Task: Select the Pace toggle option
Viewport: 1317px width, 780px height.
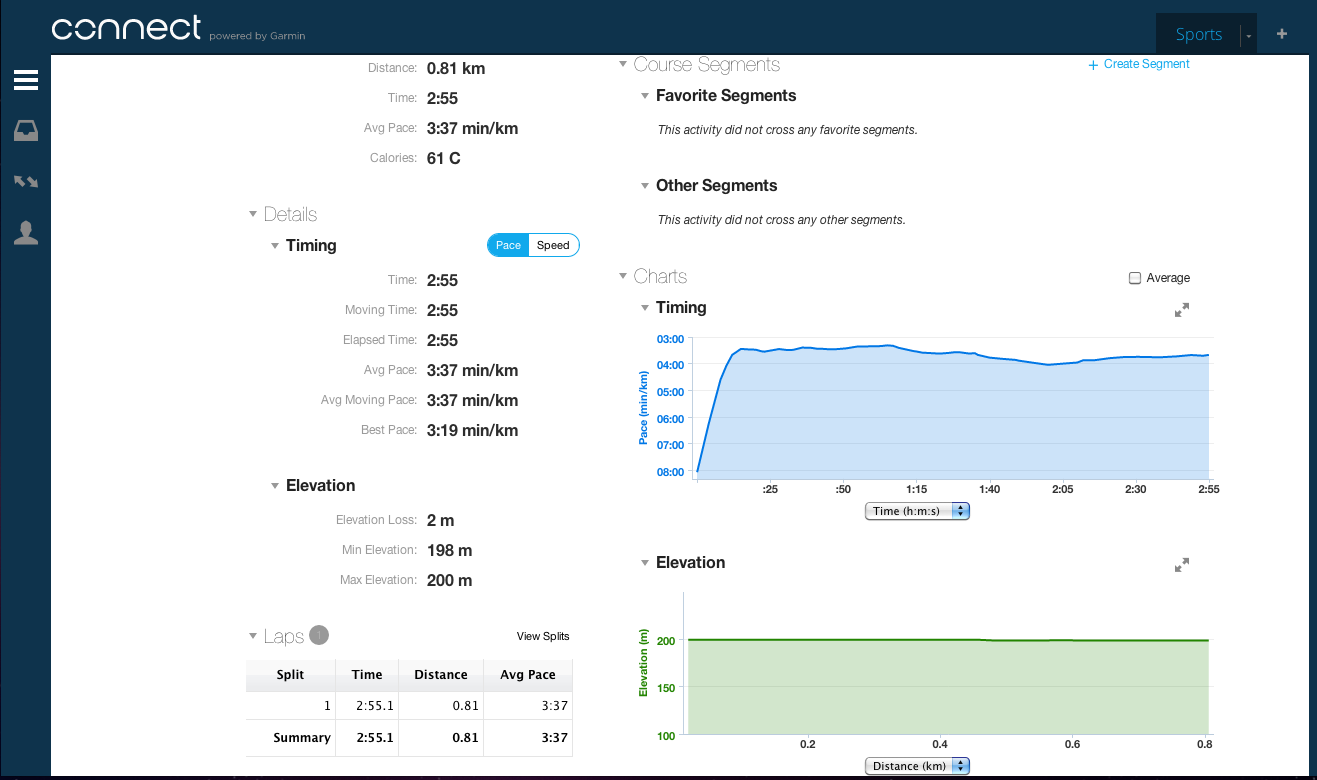Action: [508, 245]
